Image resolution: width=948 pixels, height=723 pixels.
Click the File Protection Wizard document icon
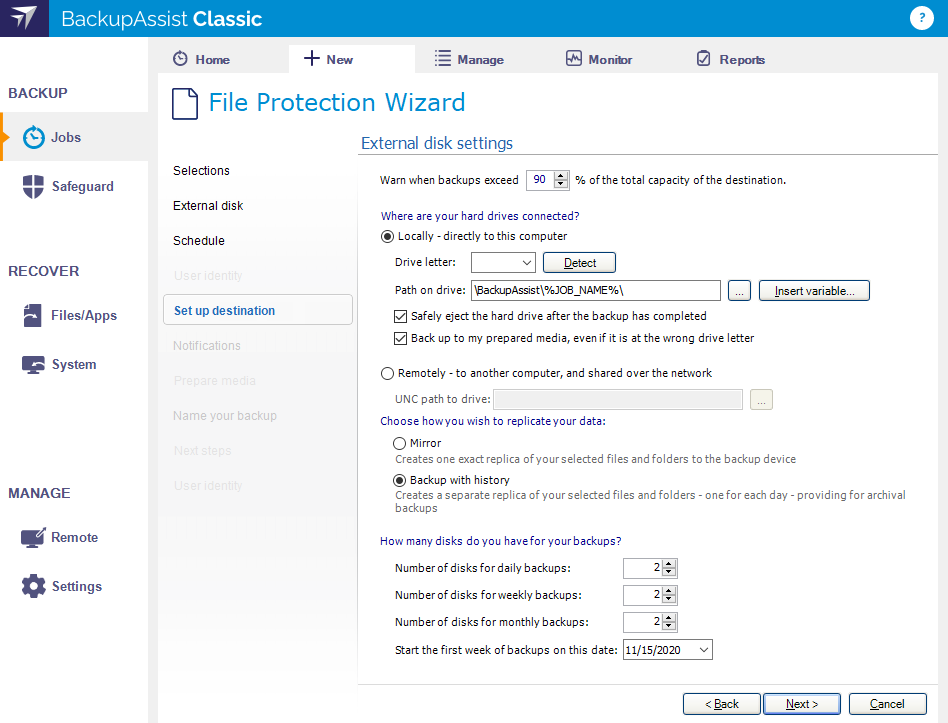point(185,103)
